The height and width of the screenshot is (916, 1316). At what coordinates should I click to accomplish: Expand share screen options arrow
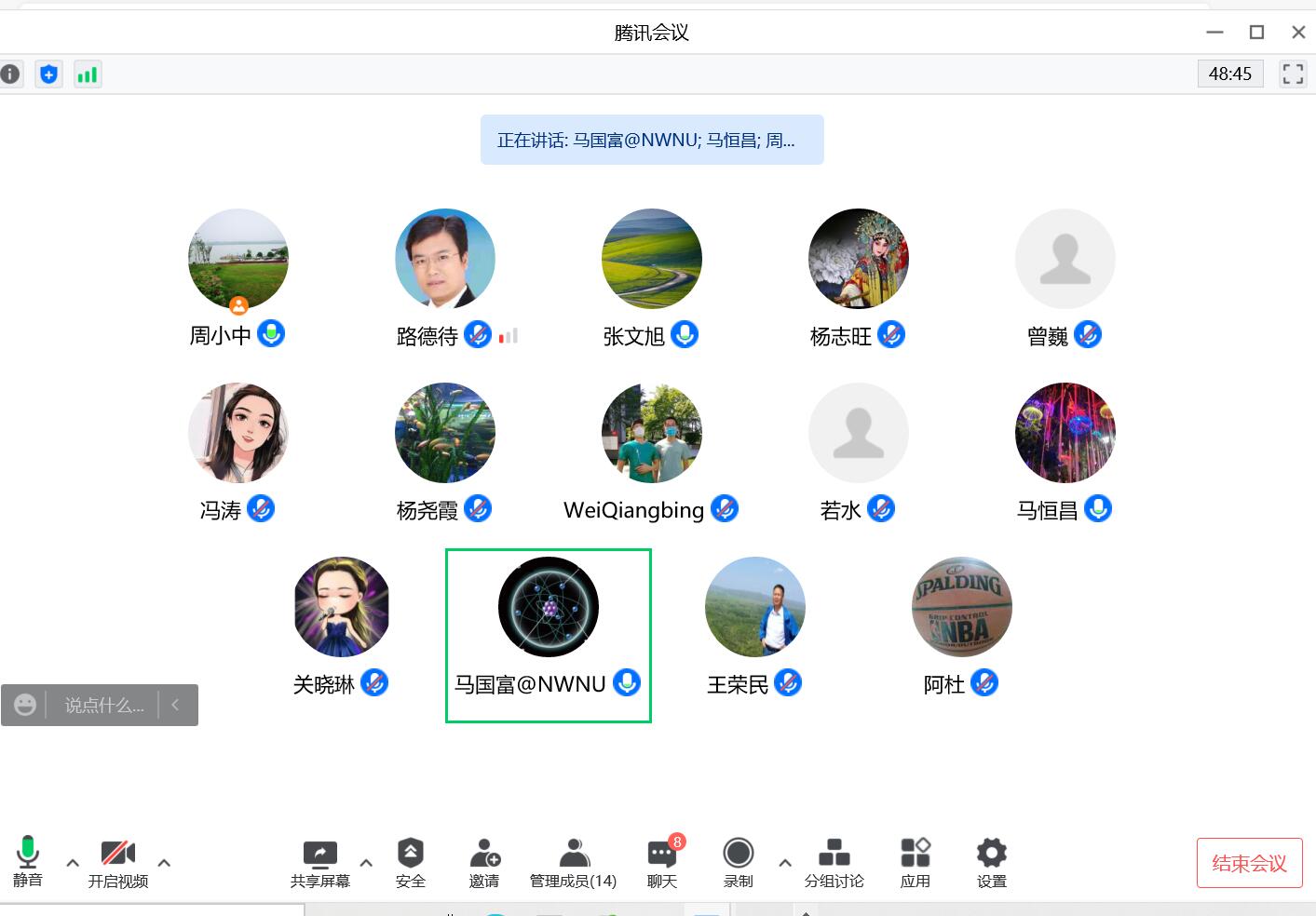[366, 863]
